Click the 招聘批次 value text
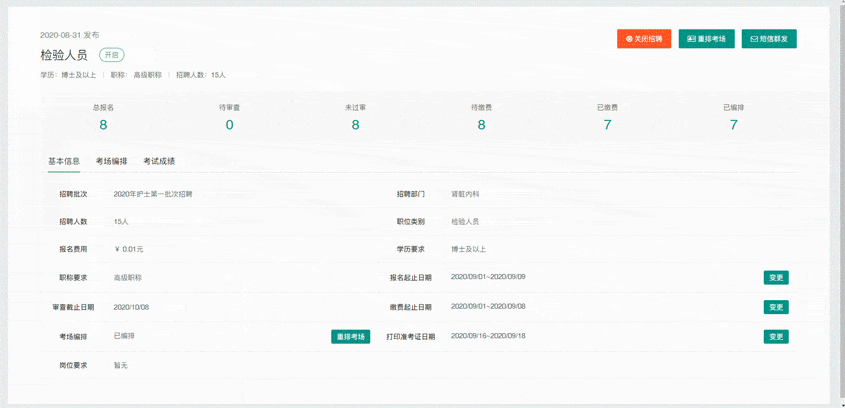The width and height of the screenshot is (845, 408). 153,194
